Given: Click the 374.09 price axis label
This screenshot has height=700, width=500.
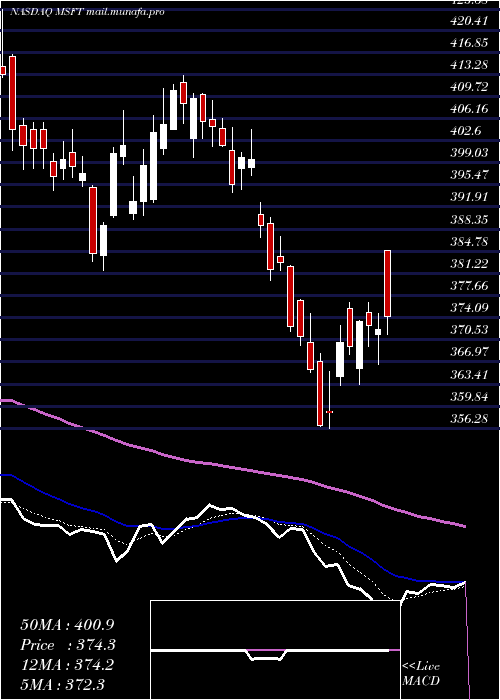Looking at the screenshot, I should coord(470,308).
